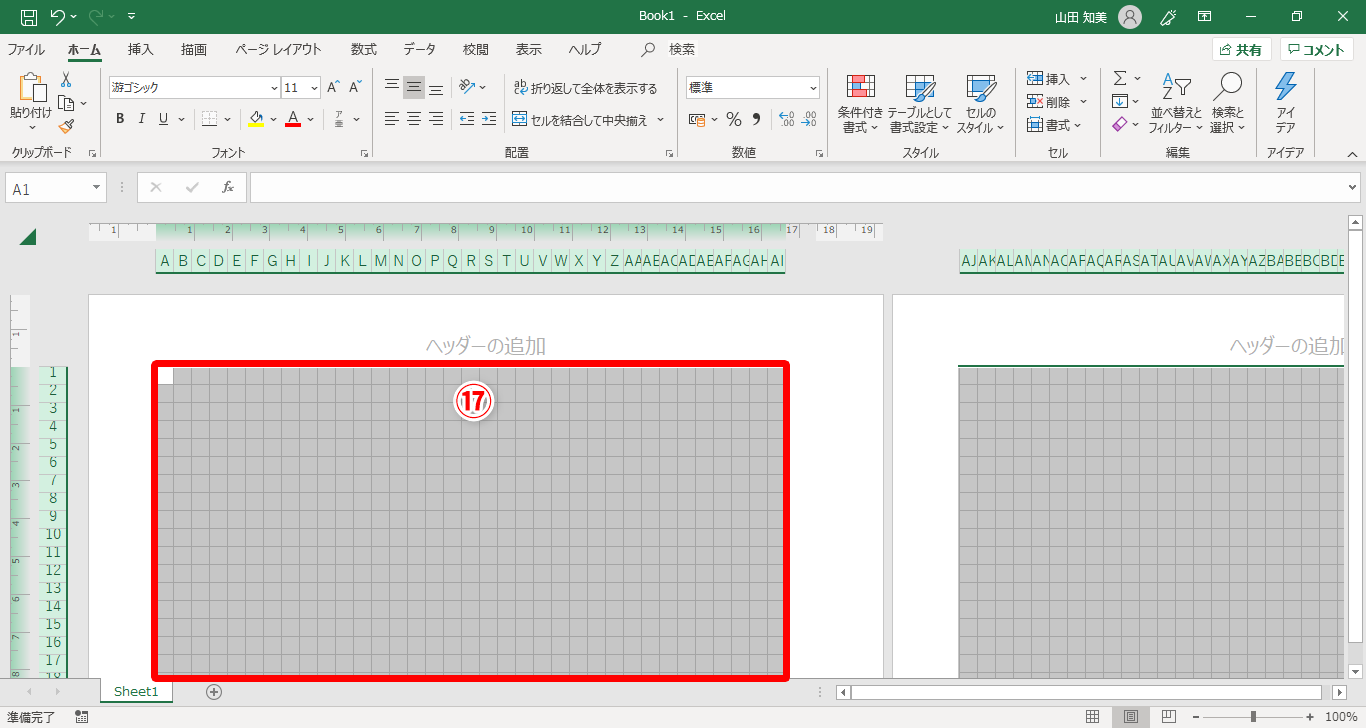Click the Borders icon

coord(210,119)
